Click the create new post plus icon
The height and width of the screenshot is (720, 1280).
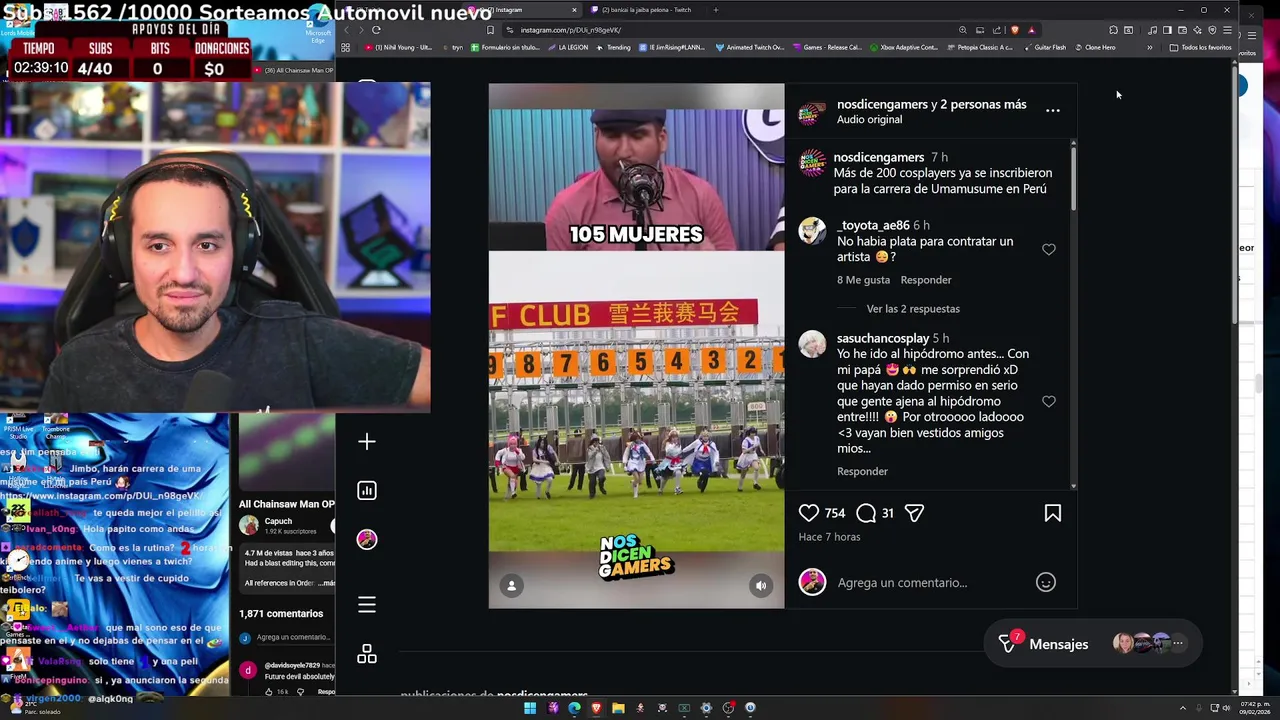click(367, 441)
